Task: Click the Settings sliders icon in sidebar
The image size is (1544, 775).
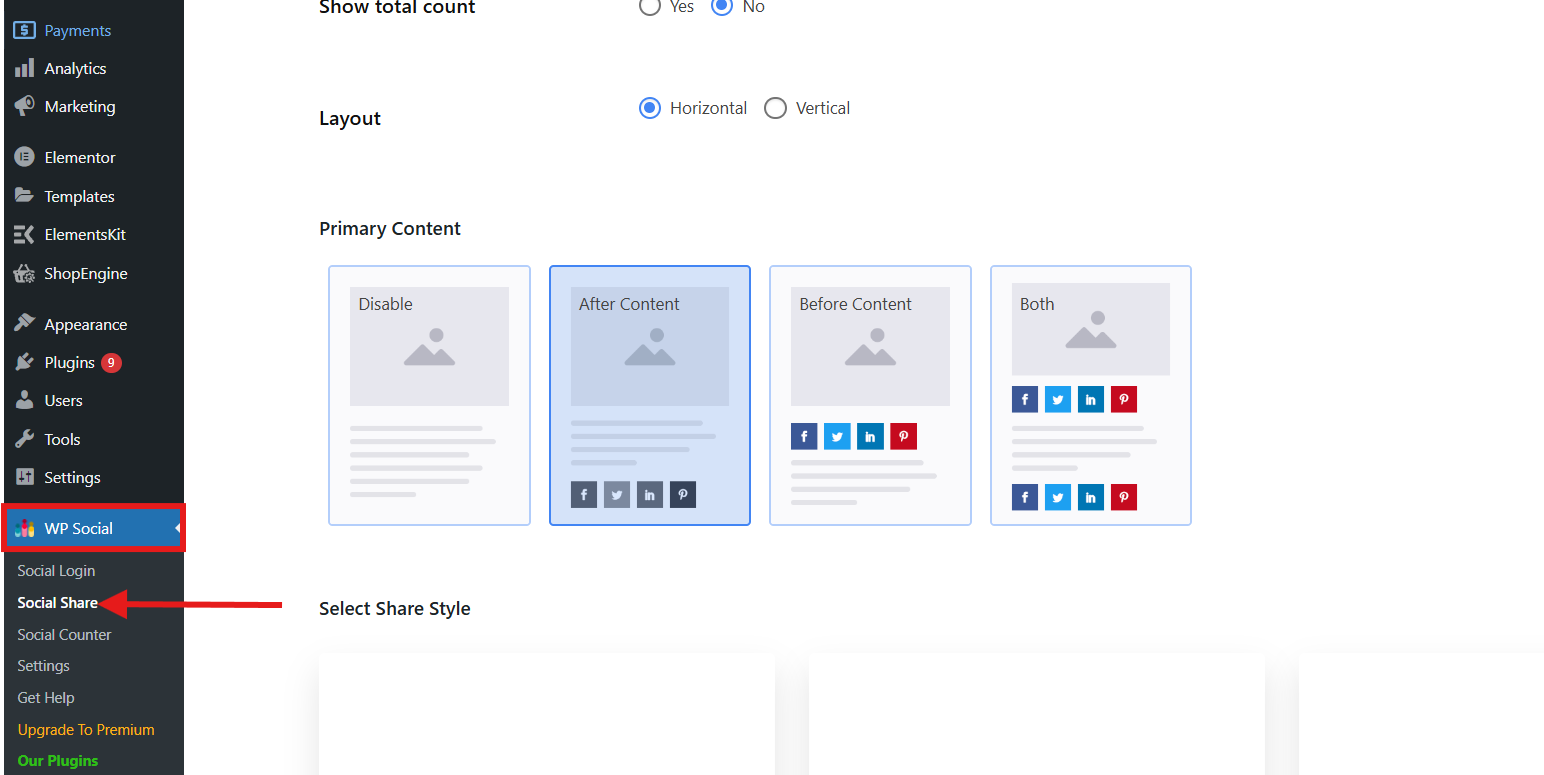Action: point(24,477)
